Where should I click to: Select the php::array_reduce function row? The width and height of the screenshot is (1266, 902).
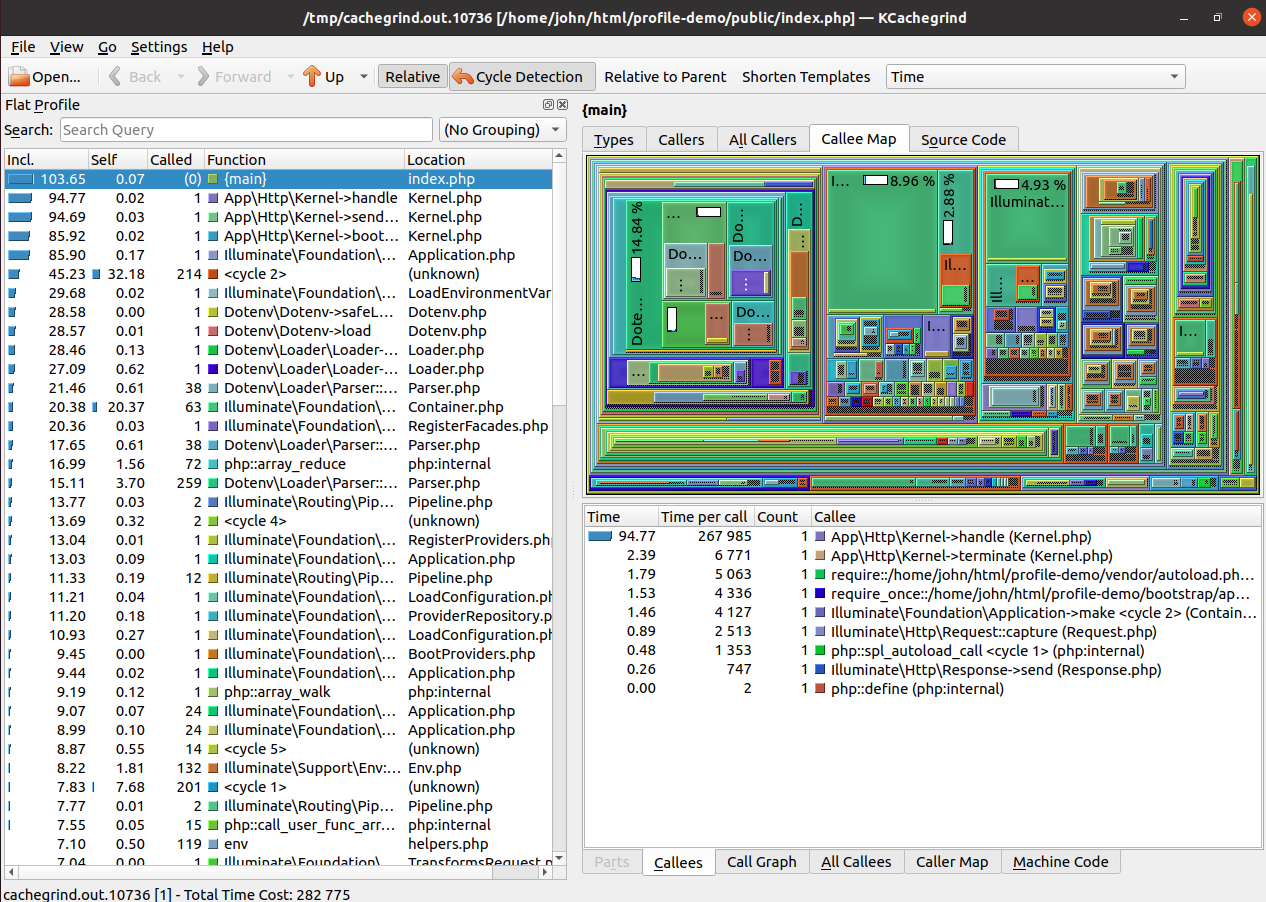(x=286, y=464)
